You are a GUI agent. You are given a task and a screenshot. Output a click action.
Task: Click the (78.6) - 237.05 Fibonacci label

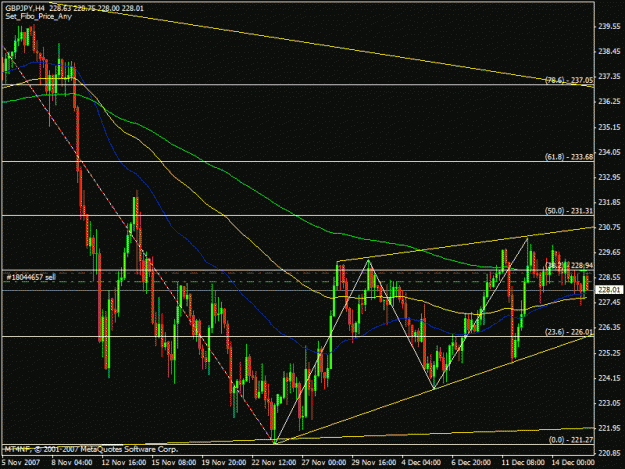tap(569, 80)
